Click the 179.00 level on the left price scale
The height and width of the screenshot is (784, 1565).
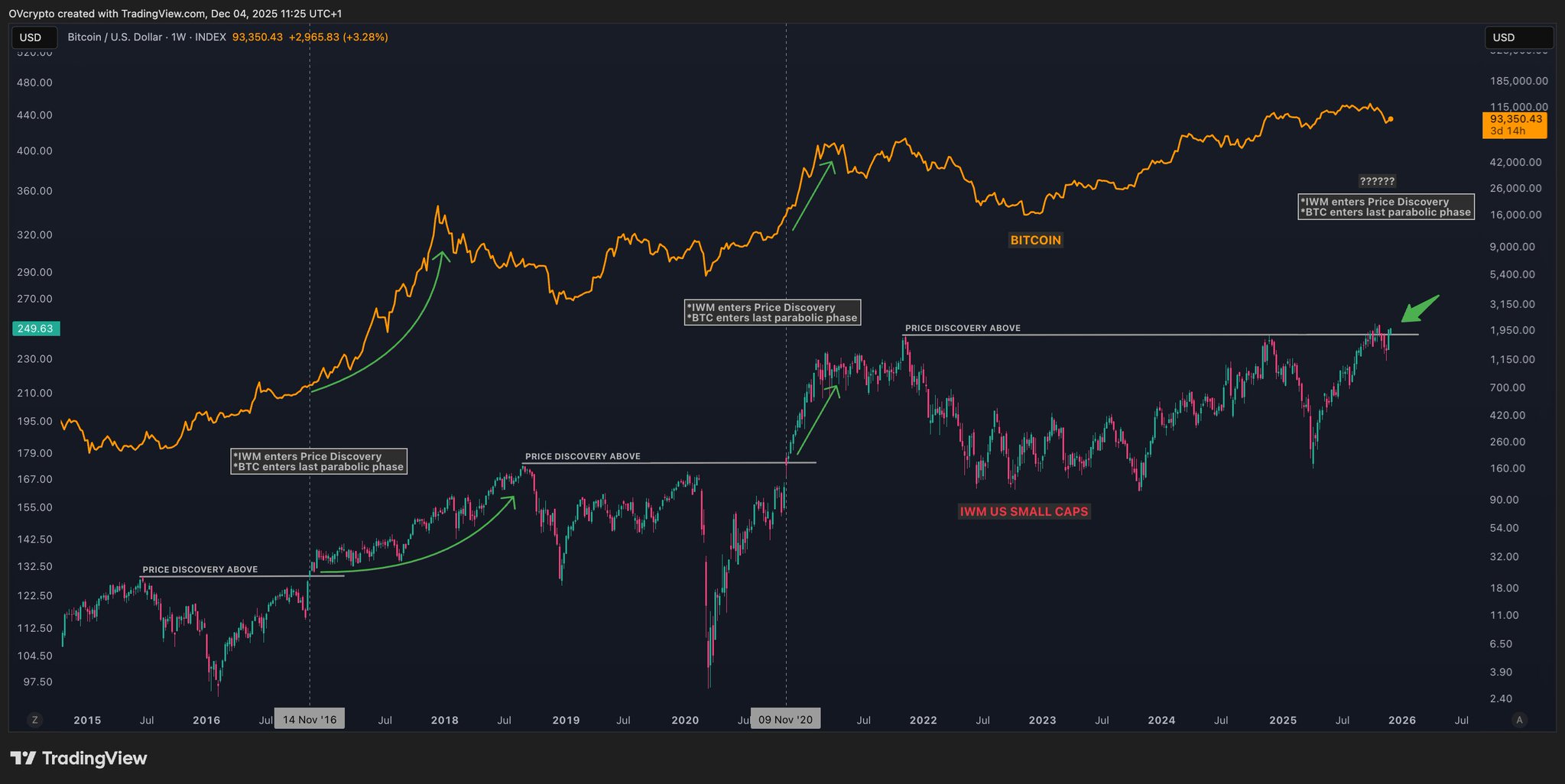click(x=36, y=453)
